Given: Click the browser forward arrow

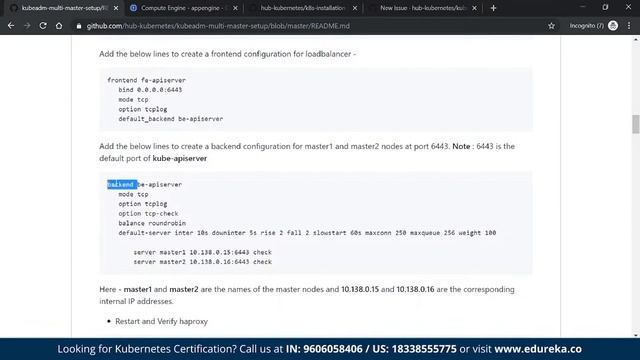Looking at the screenshot, I should (x=27, y=26).
